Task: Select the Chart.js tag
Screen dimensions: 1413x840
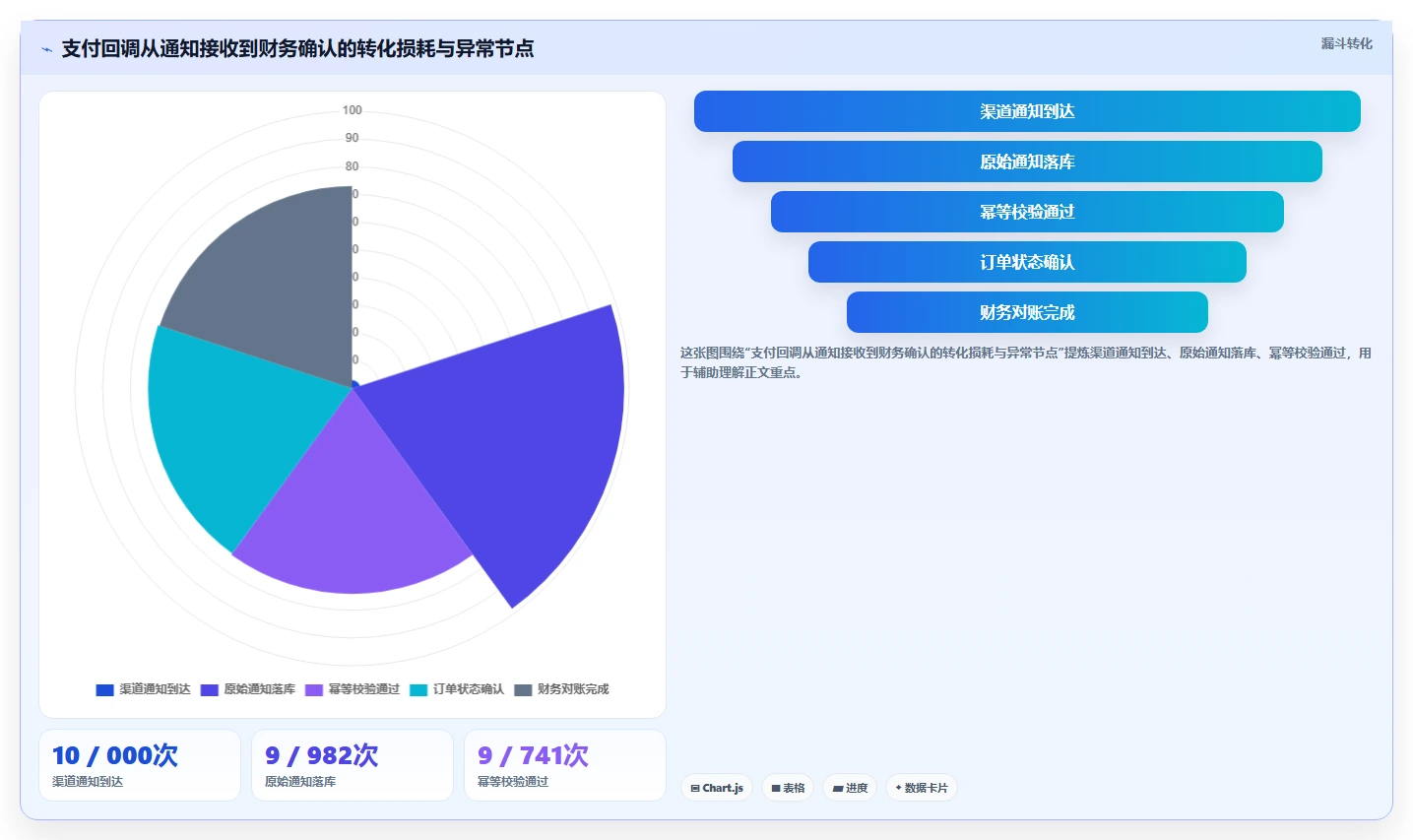Action: [717, 788]
